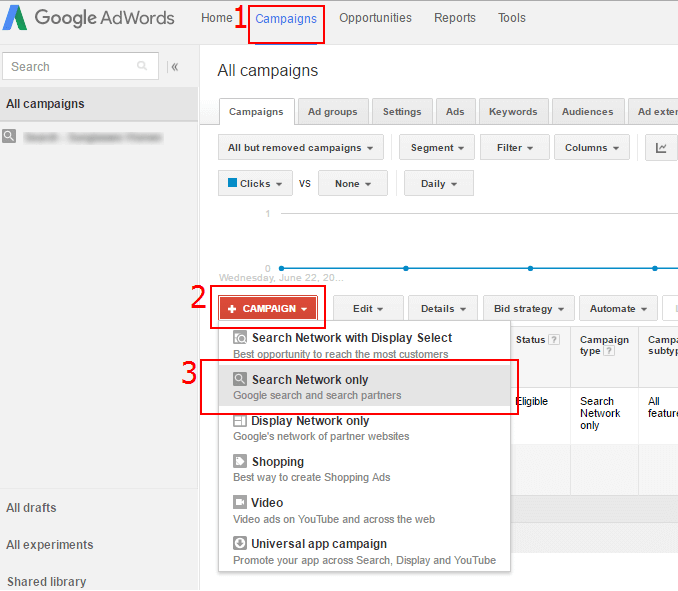This screenshot has width=678, height=591.
Task: Choose Search Network with Display Select option
Action: tap(364, 345)
